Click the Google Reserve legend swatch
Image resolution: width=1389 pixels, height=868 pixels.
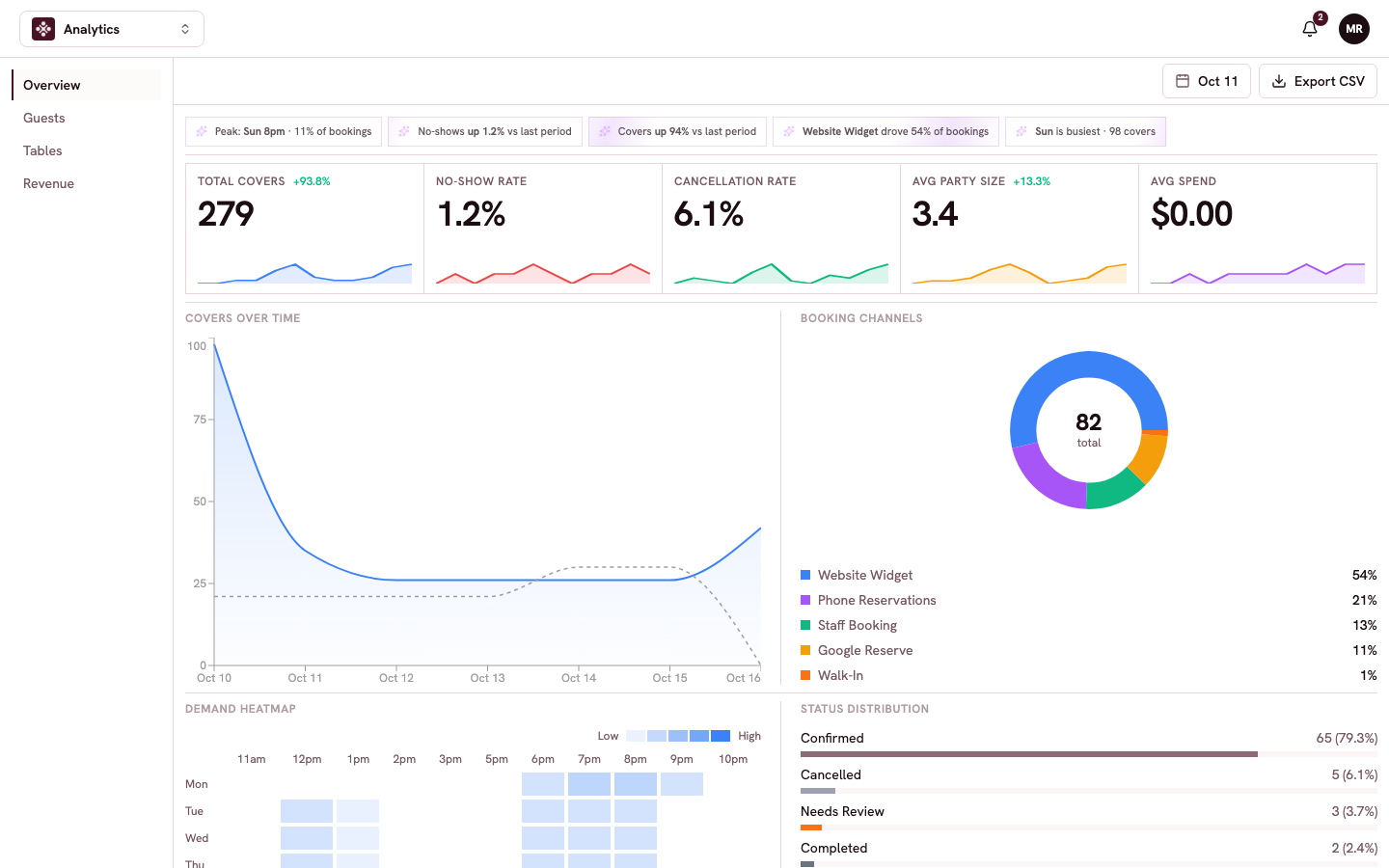805,650
